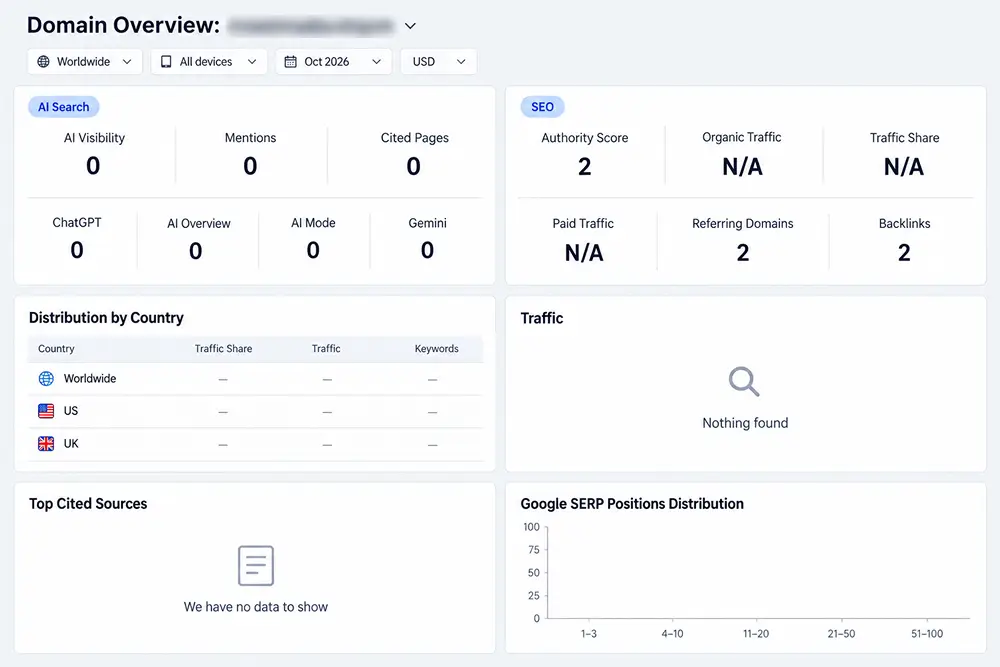Click the Backlinks label

(904, 224)
